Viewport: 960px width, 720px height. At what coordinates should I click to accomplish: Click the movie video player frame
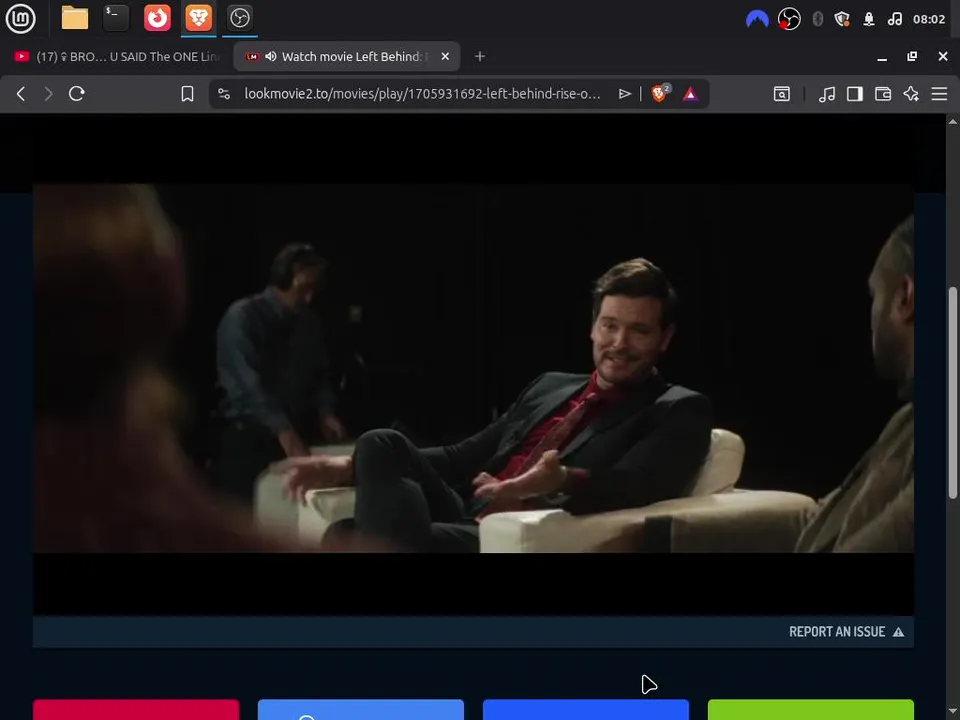point(473,369)
